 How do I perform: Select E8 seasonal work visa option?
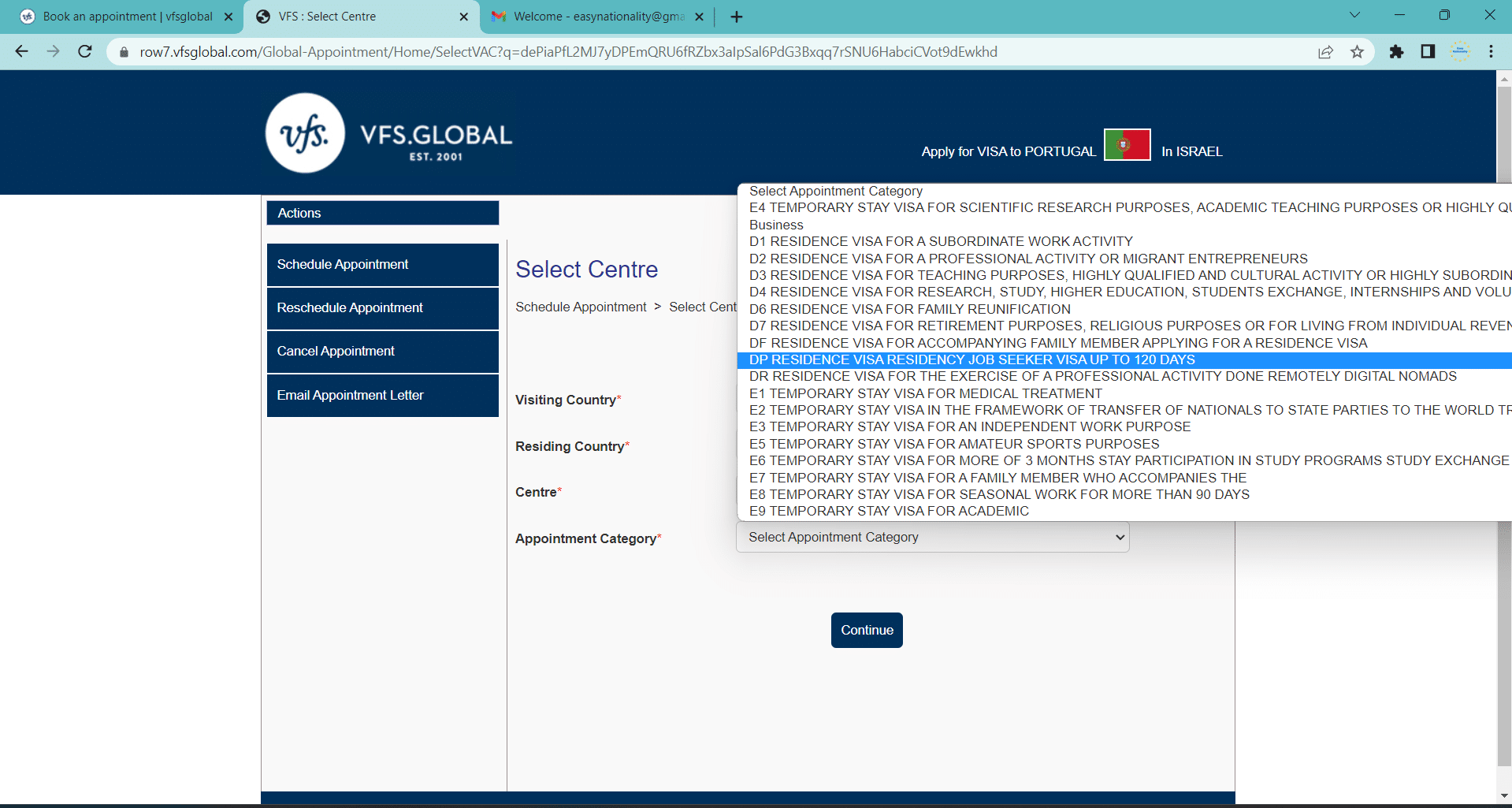coord(1124,494)
